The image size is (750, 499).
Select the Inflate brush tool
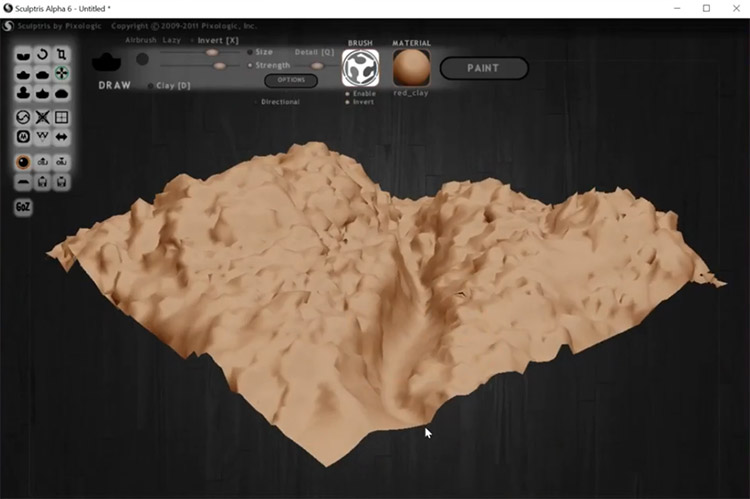[23, 93]
